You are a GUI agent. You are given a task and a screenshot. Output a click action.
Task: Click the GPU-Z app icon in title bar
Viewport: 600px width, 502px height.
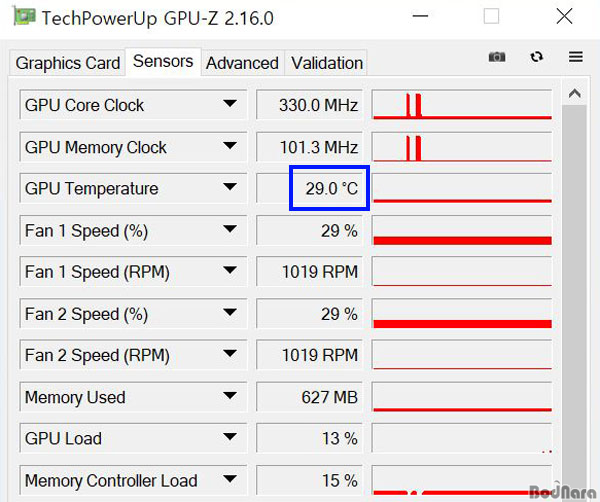coord(21,17)
